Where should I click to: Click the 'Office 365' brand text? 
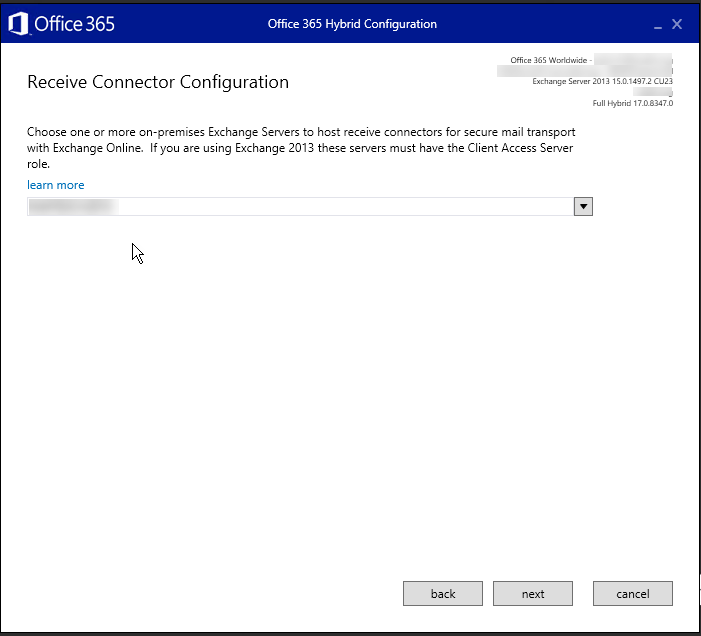pos(74,24)
